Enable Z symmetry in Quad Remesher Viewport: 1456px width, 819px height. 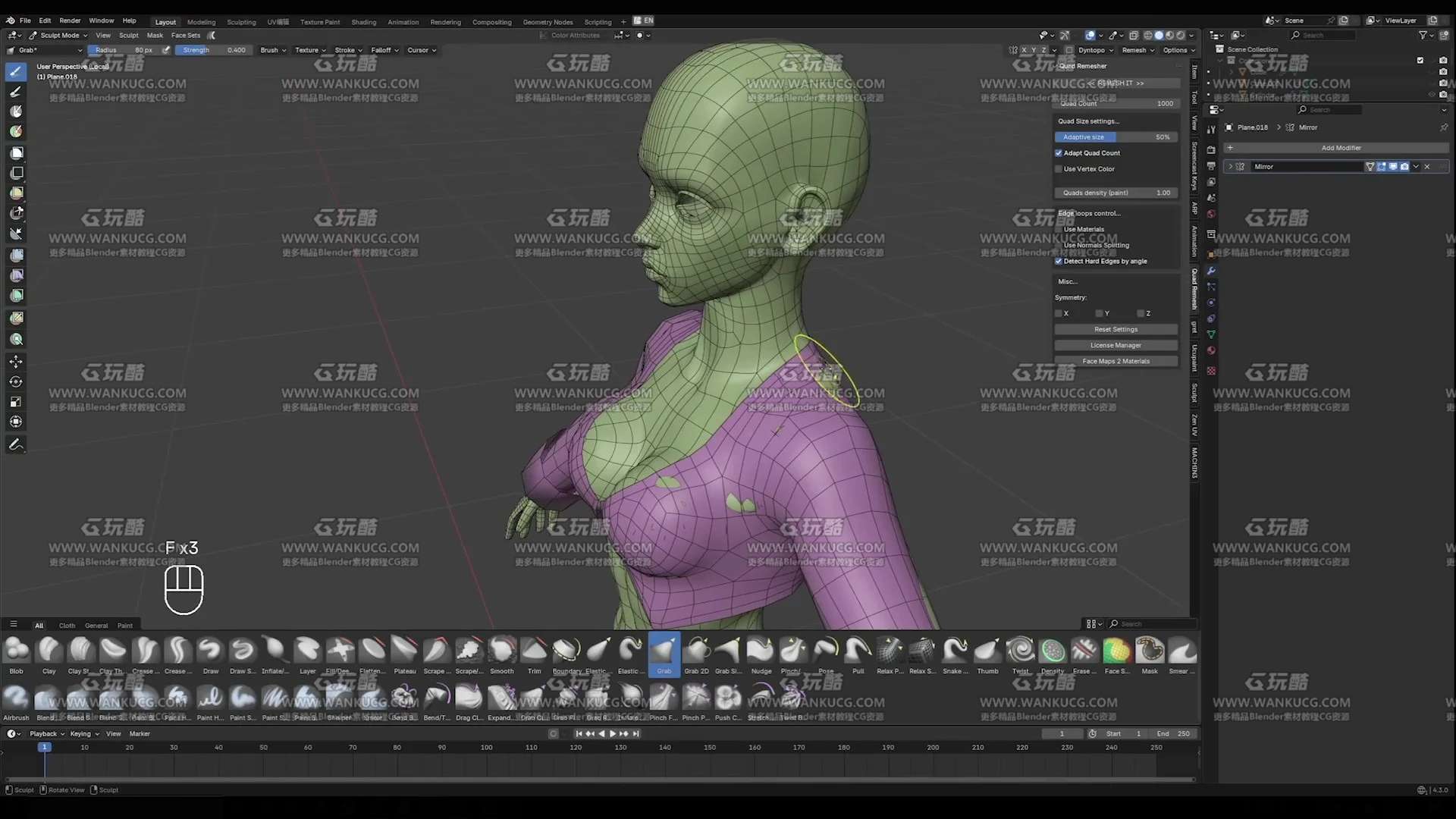pyautogui.click(x=1141, y=313)
